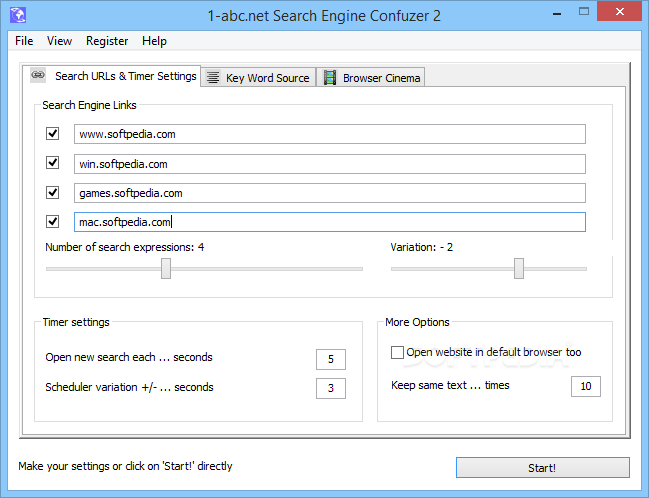Uncheck the games.softpedia.com link checkbox
Image resolution: width=649 pixels, height=498 pixels.
click(53, 192)
